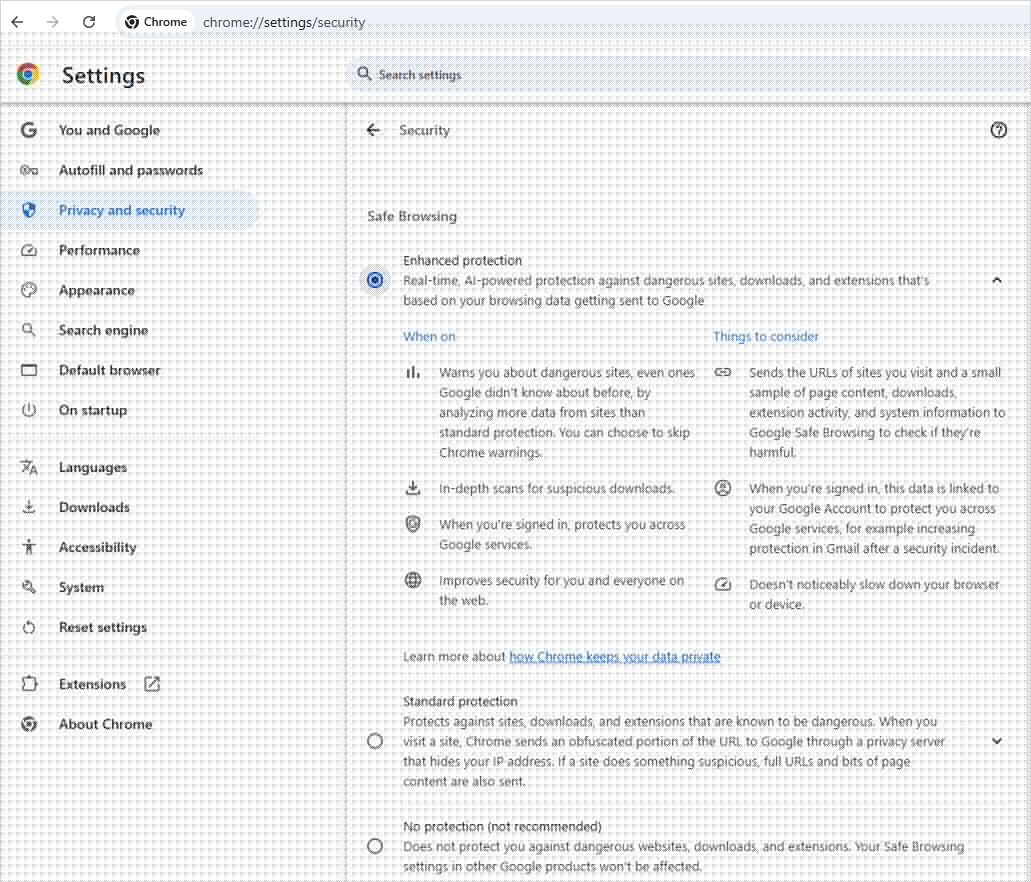Click the gauge icon for Performance
The height and width of the screenshot is (882, 1031).
pos(29,251)
